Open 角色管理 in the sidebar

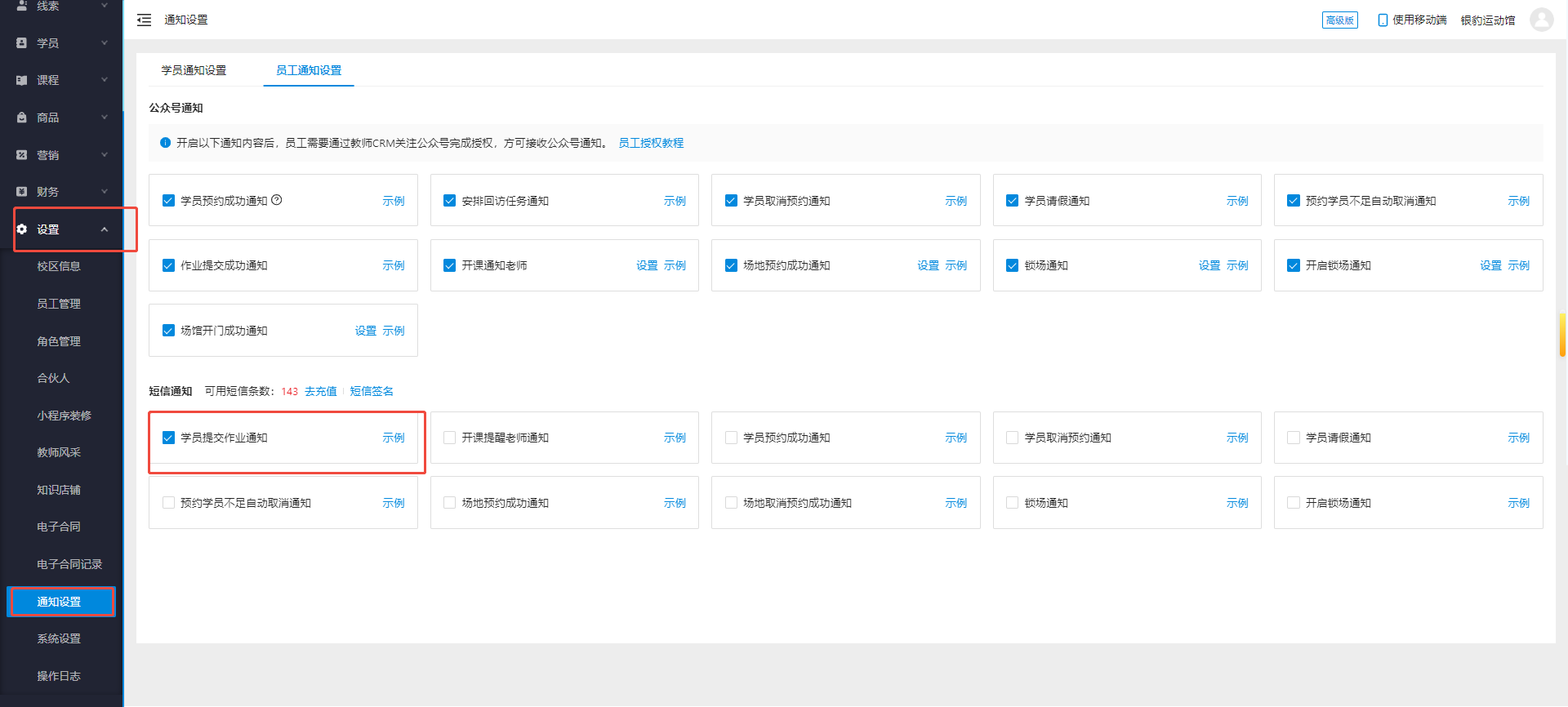click(x=59, y=341)
